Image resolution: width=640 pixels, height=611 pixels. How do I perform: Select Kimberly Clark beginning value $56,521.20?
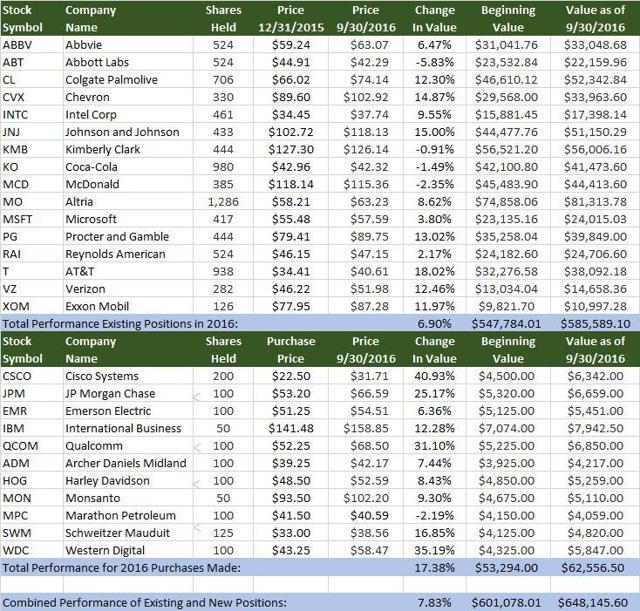pyautogui.click(x=508, y=149)
